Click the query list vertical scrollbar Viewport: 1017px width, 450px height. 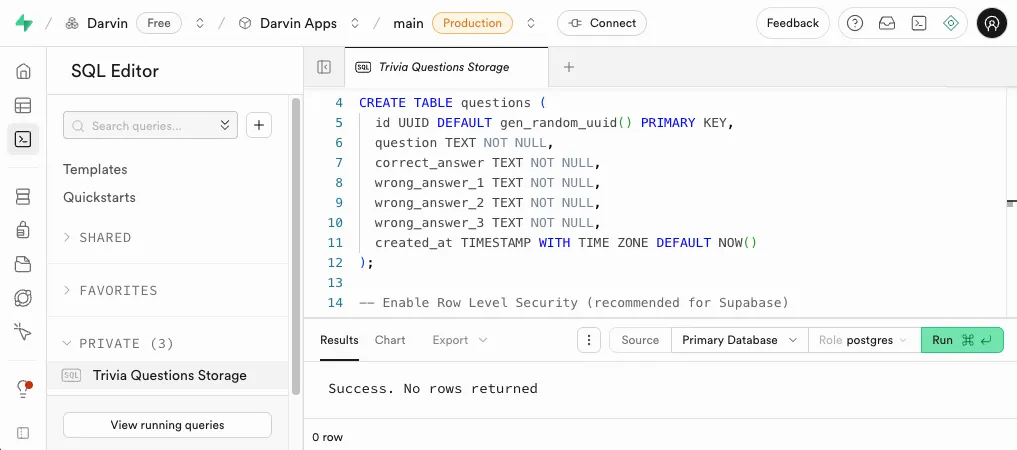pyautogui.click(x=296, y=246)
